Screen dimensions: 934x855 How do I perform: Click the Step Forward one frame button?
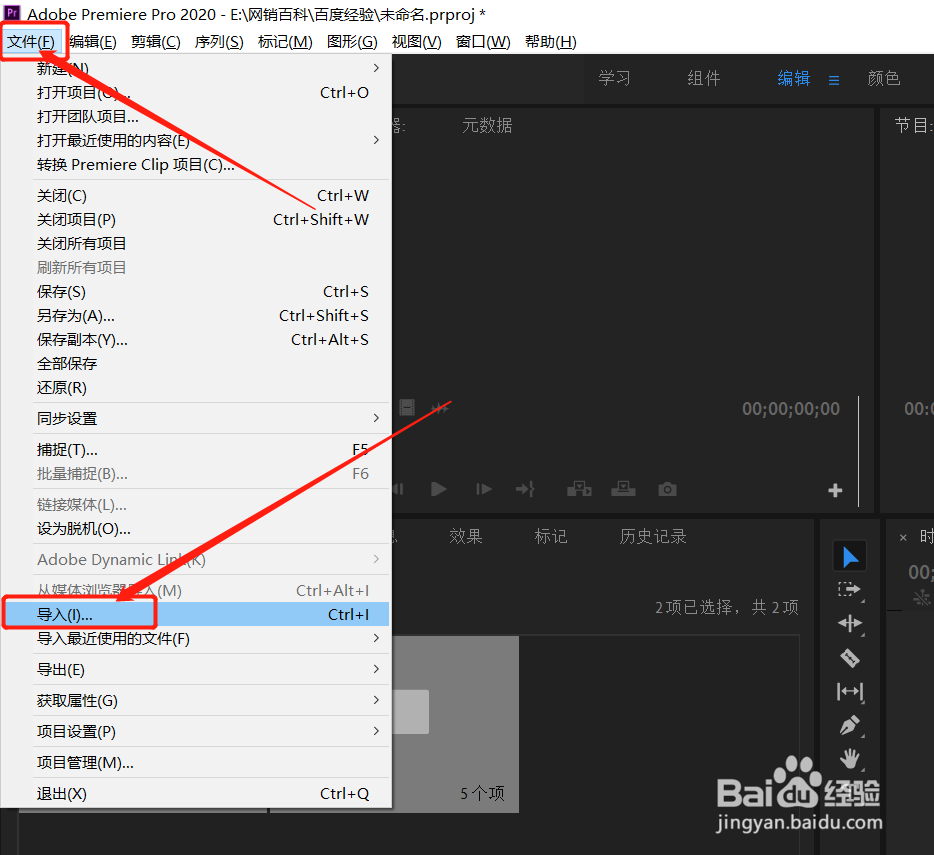tap(484, 489)
